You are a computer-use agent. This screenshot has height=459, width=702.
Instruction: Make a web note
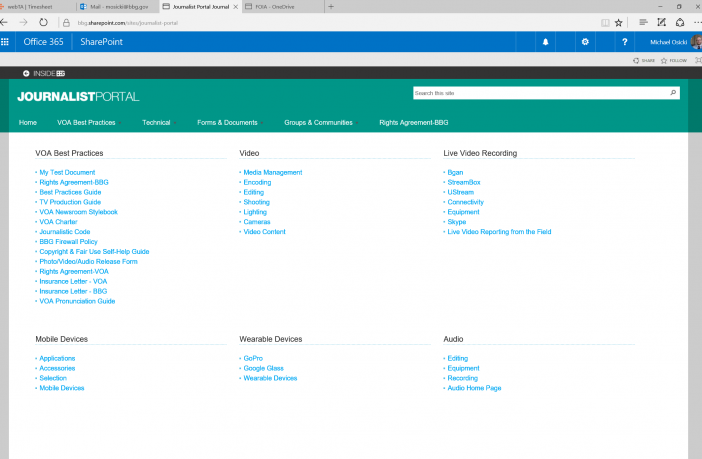pos(661,22)
